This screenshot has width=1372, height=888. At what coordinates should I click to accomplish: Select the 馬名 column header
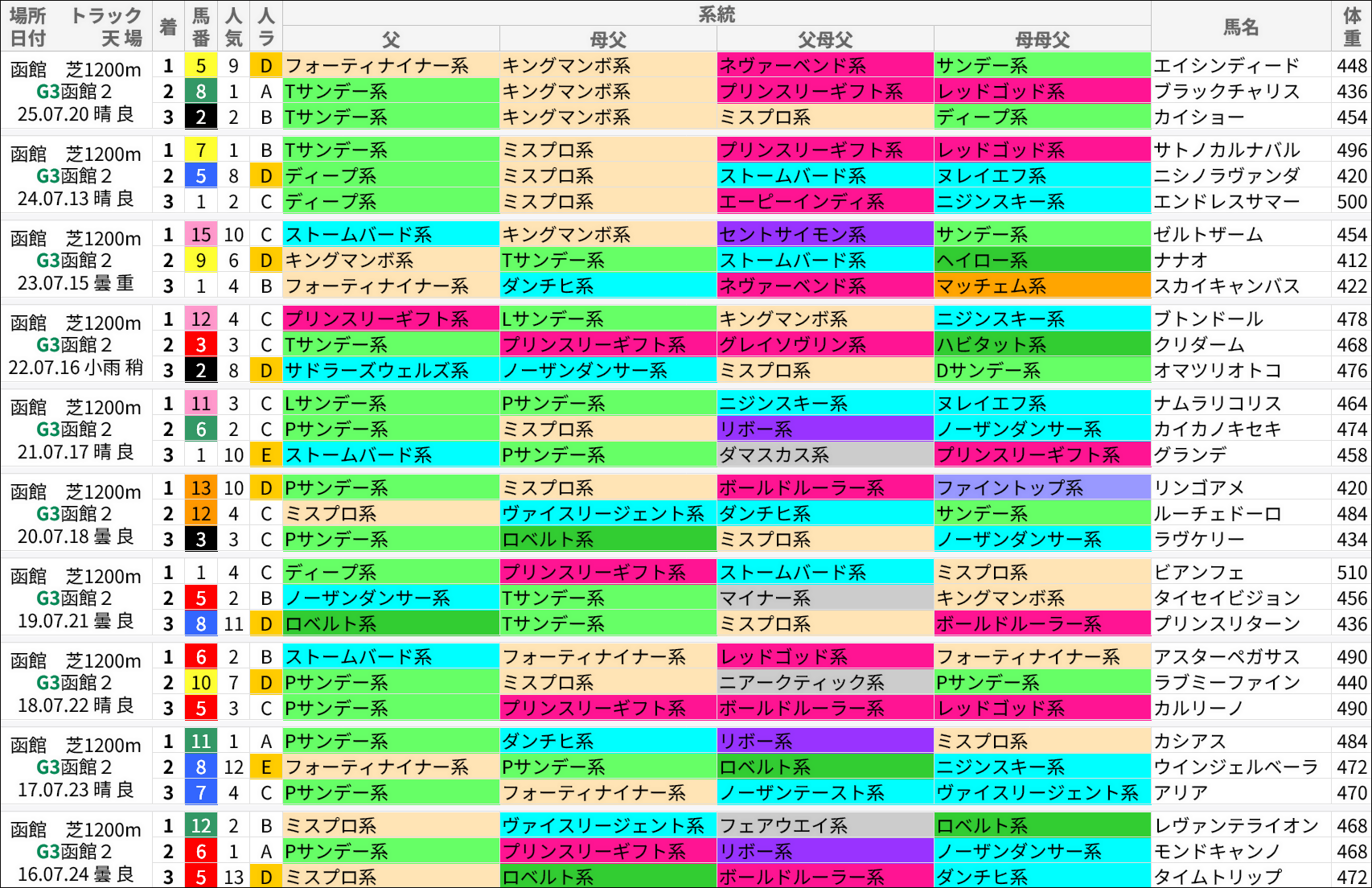point(1241,27)
